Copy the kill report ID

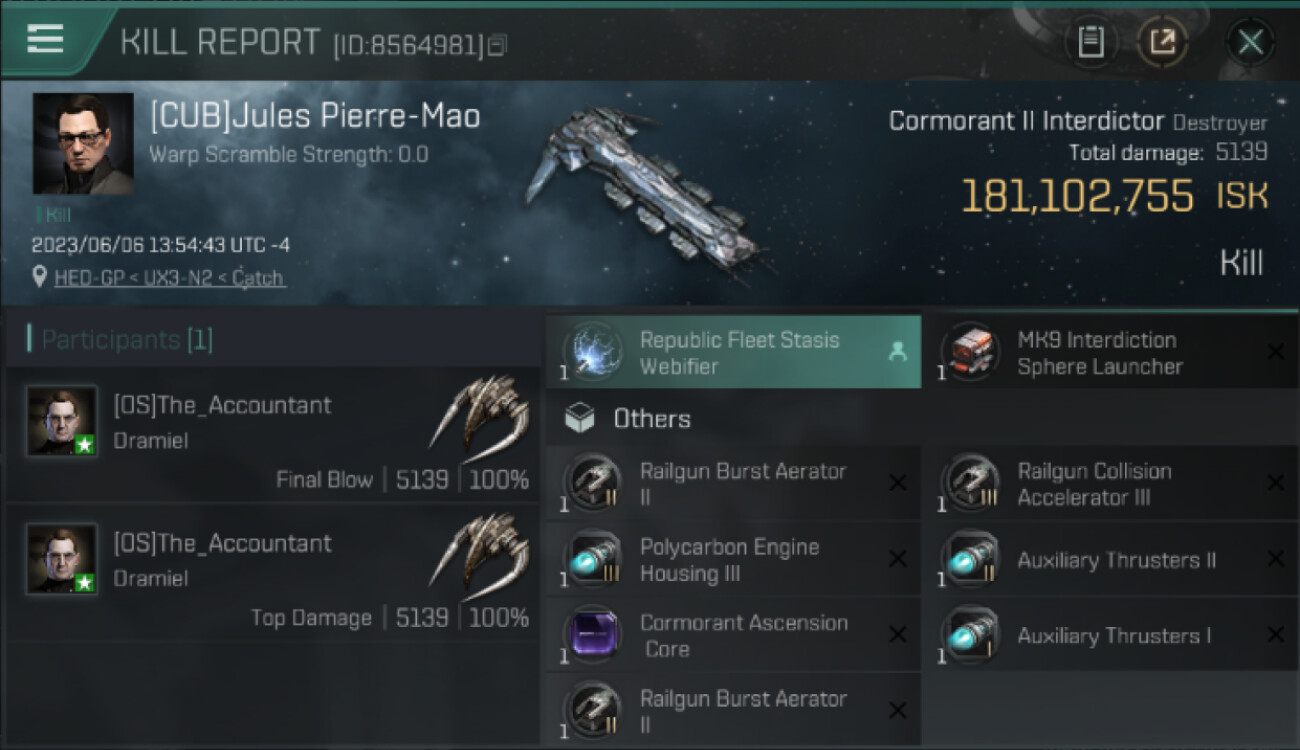pyautogui.click(x=497, y=45)
